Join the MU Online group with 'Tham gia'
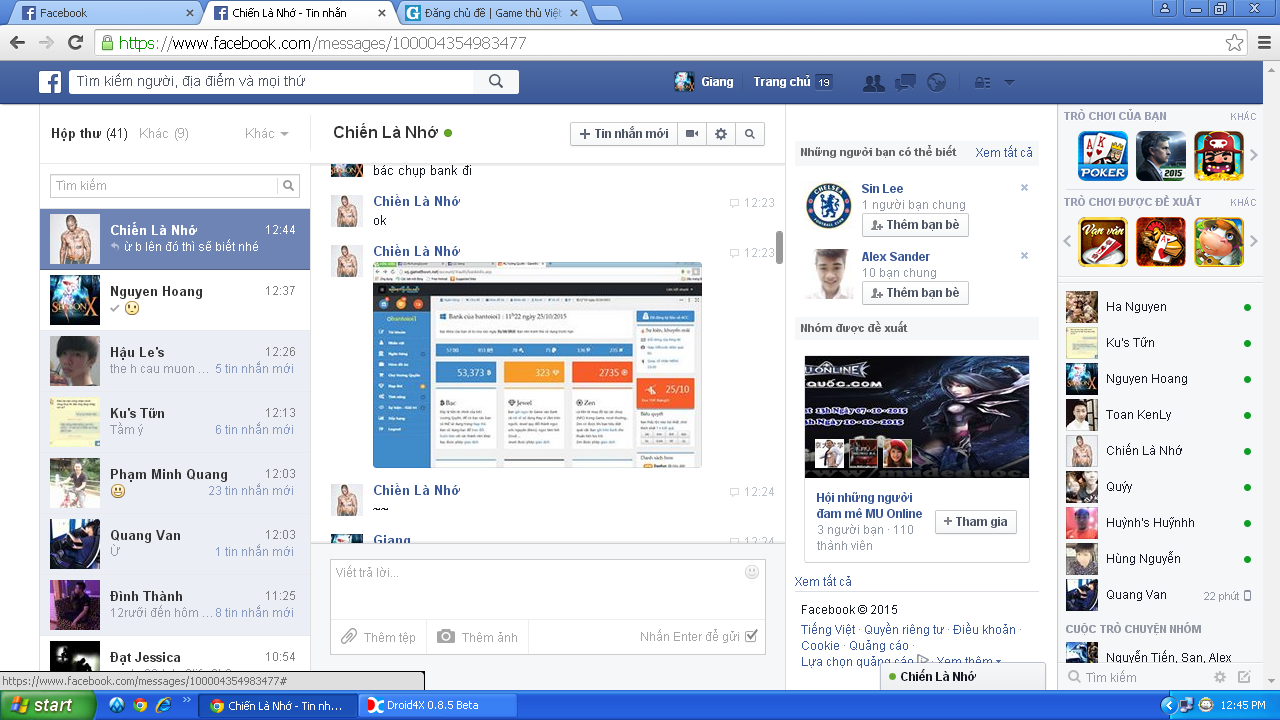The width and height of the screenshot is (1280, 720). click(x=975, y=522)
